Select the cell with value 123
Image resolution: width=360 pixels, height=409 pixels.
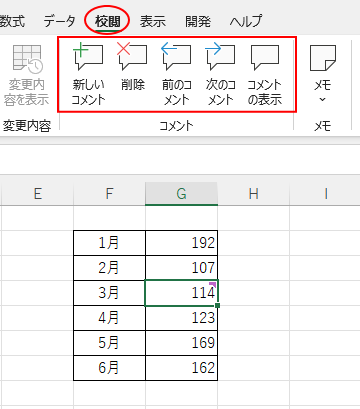182,318
